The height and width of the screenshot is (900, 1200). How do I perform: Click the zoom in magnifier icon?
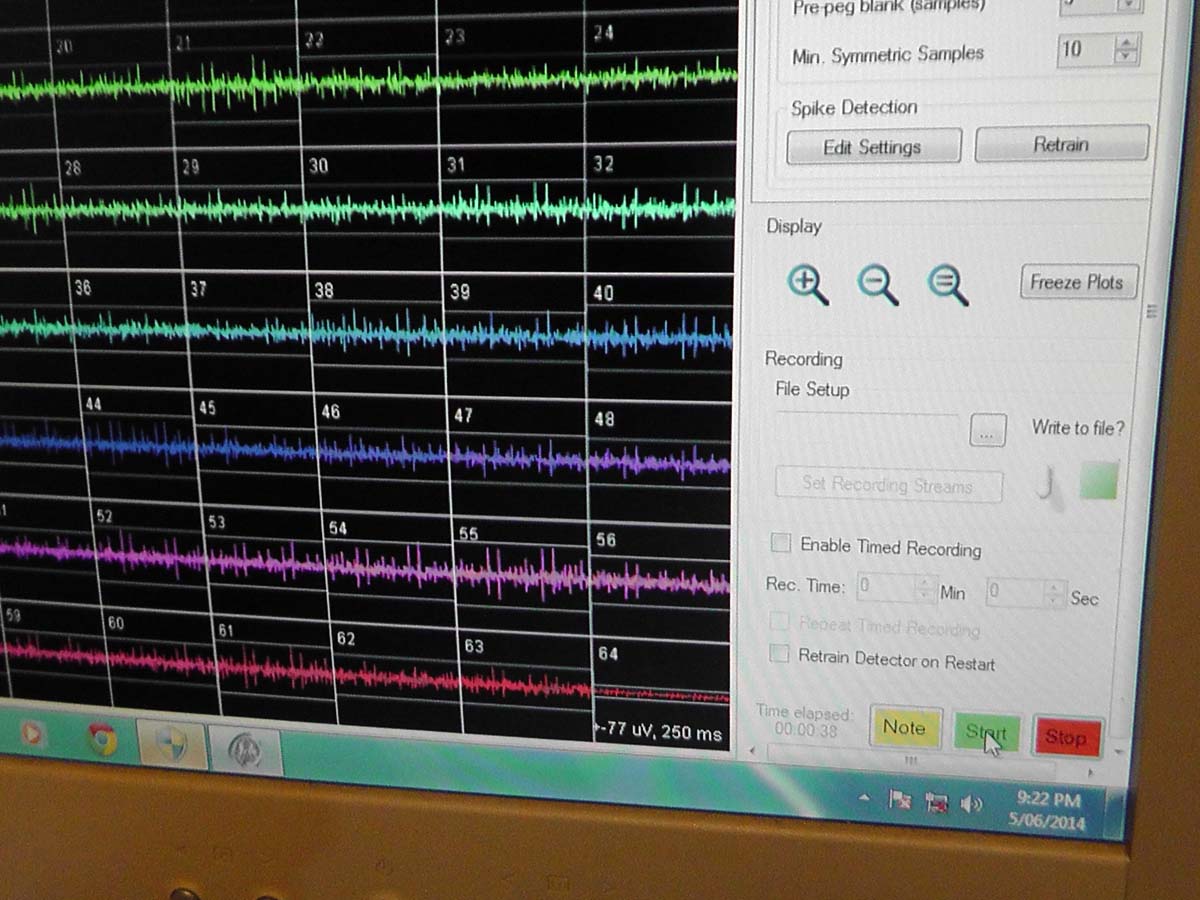(807, 285)
